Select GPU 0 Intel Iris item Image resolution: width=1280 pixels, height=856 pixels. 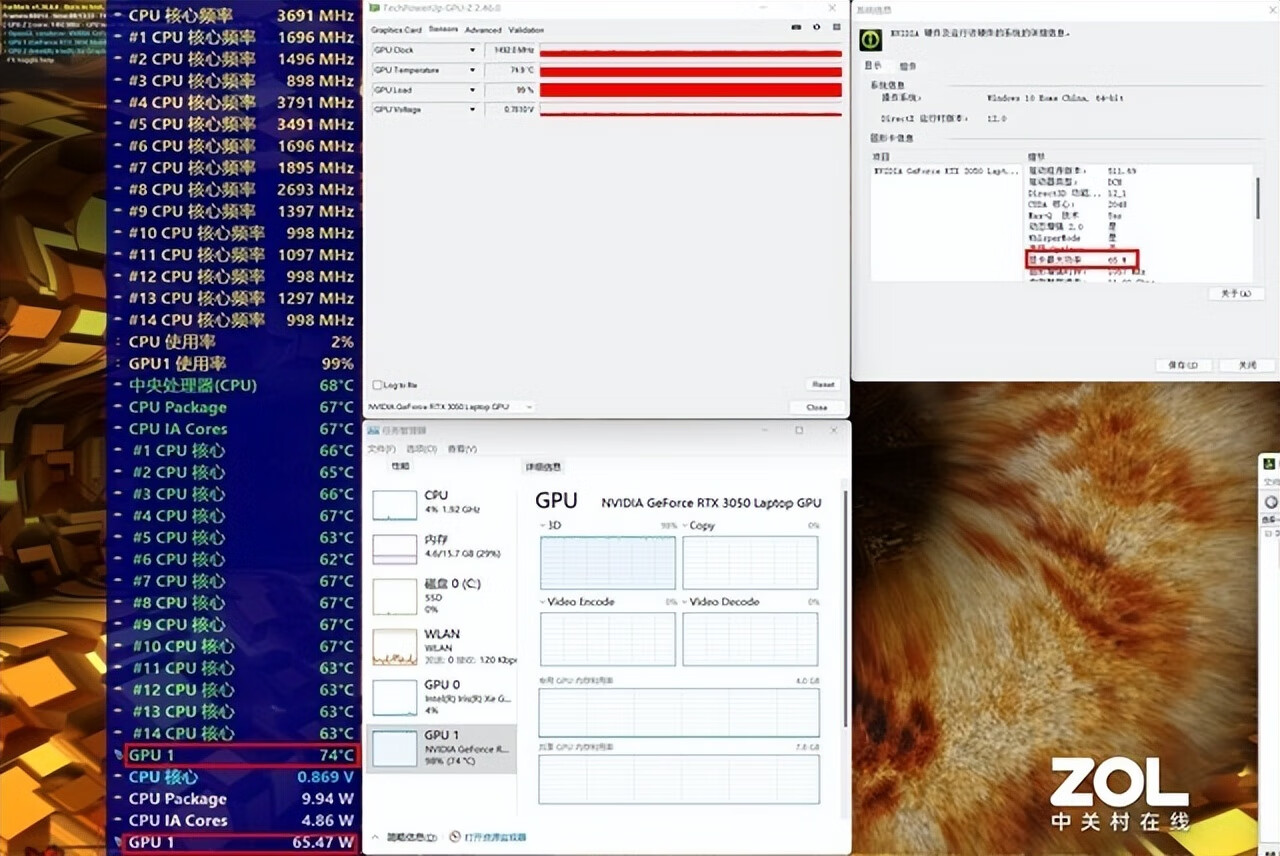(442, 697)
